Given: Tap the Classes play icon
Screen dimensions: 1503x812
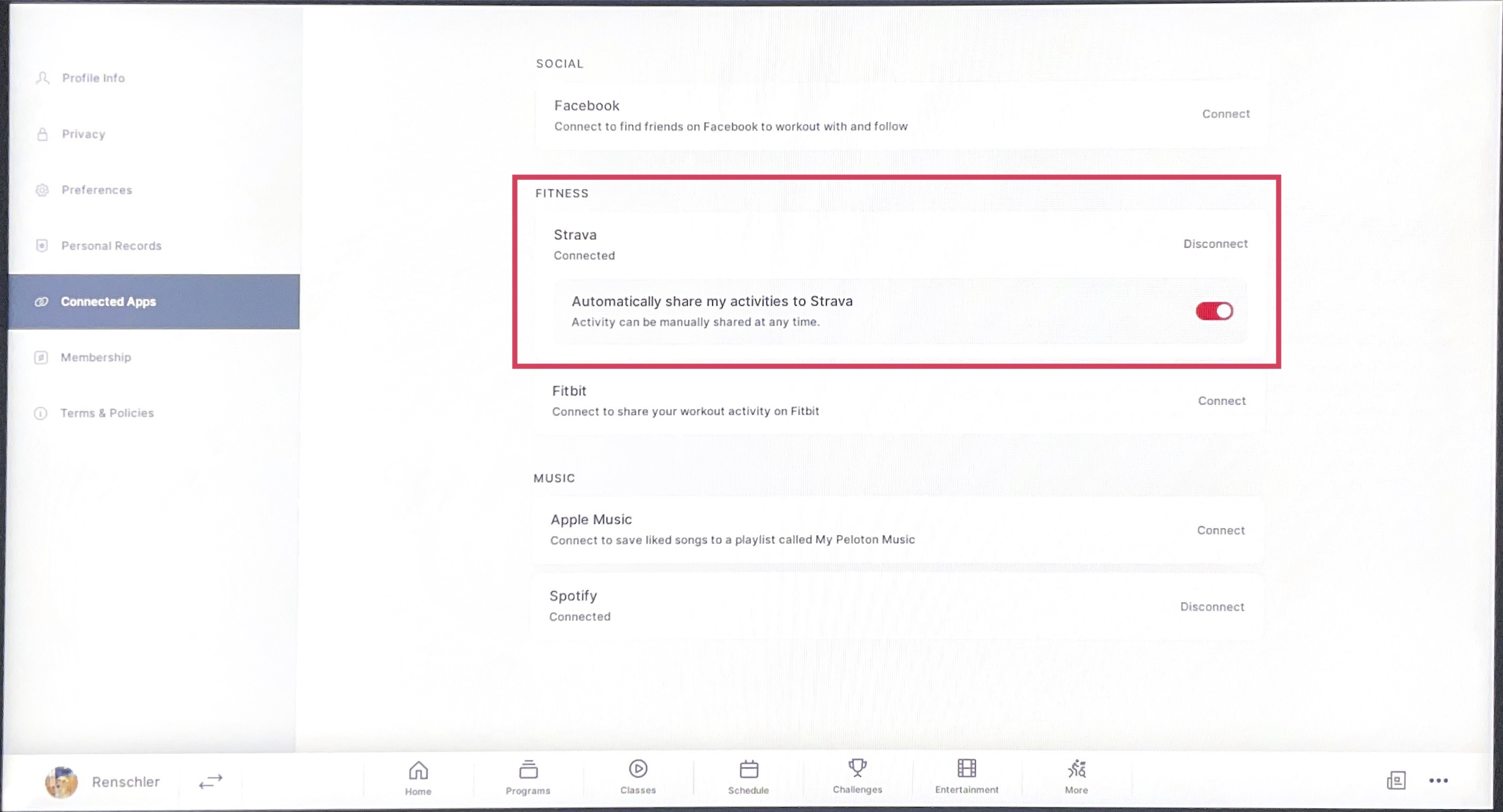Looking at the screenshot, I should 638,769.
